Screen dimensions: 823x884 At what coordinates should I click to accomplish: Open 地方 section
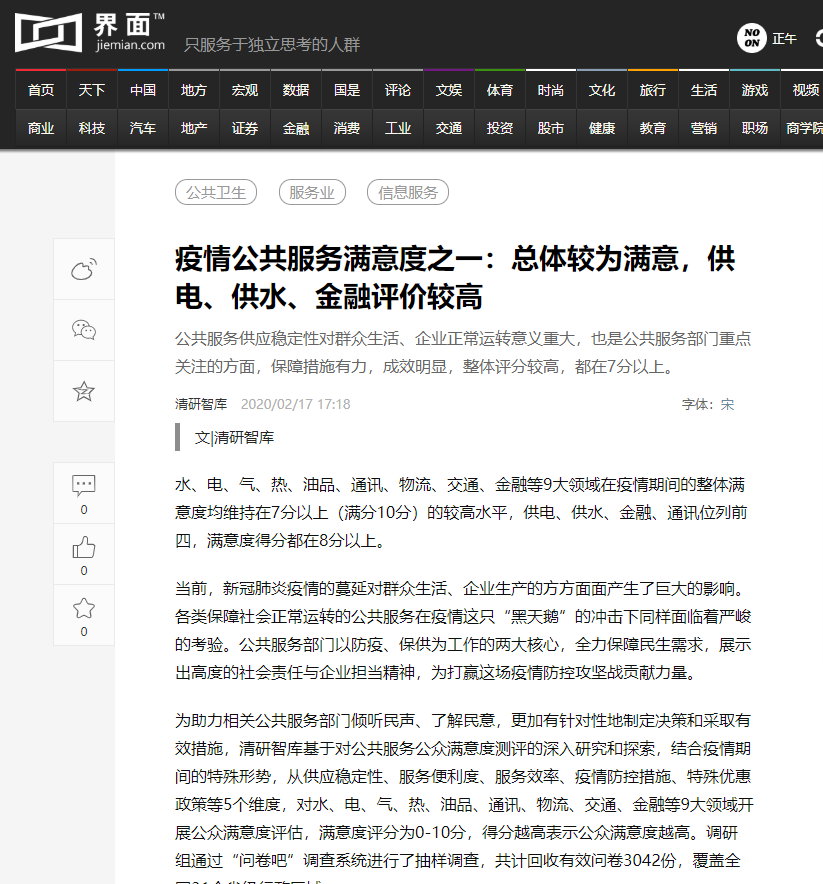[x=194, y=90]
